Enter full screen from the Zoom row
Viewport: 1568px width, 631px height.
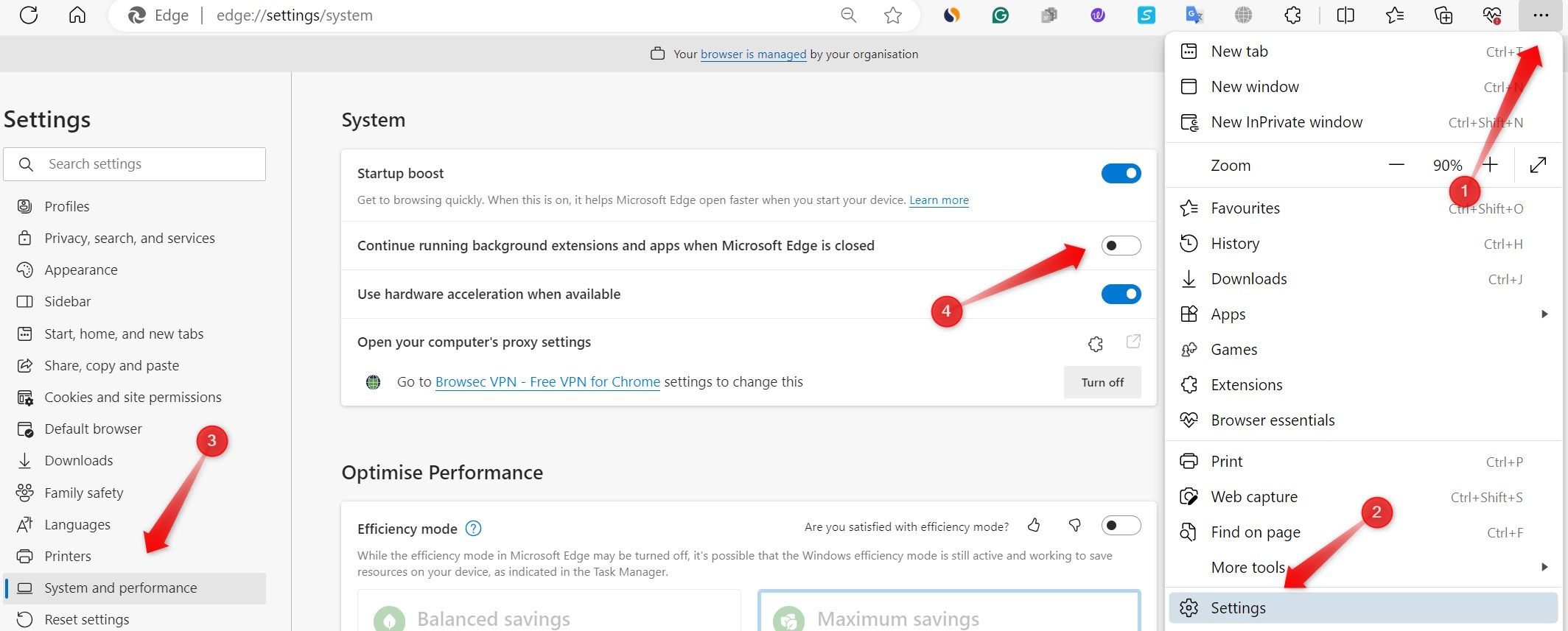(x=1538, y=165)
